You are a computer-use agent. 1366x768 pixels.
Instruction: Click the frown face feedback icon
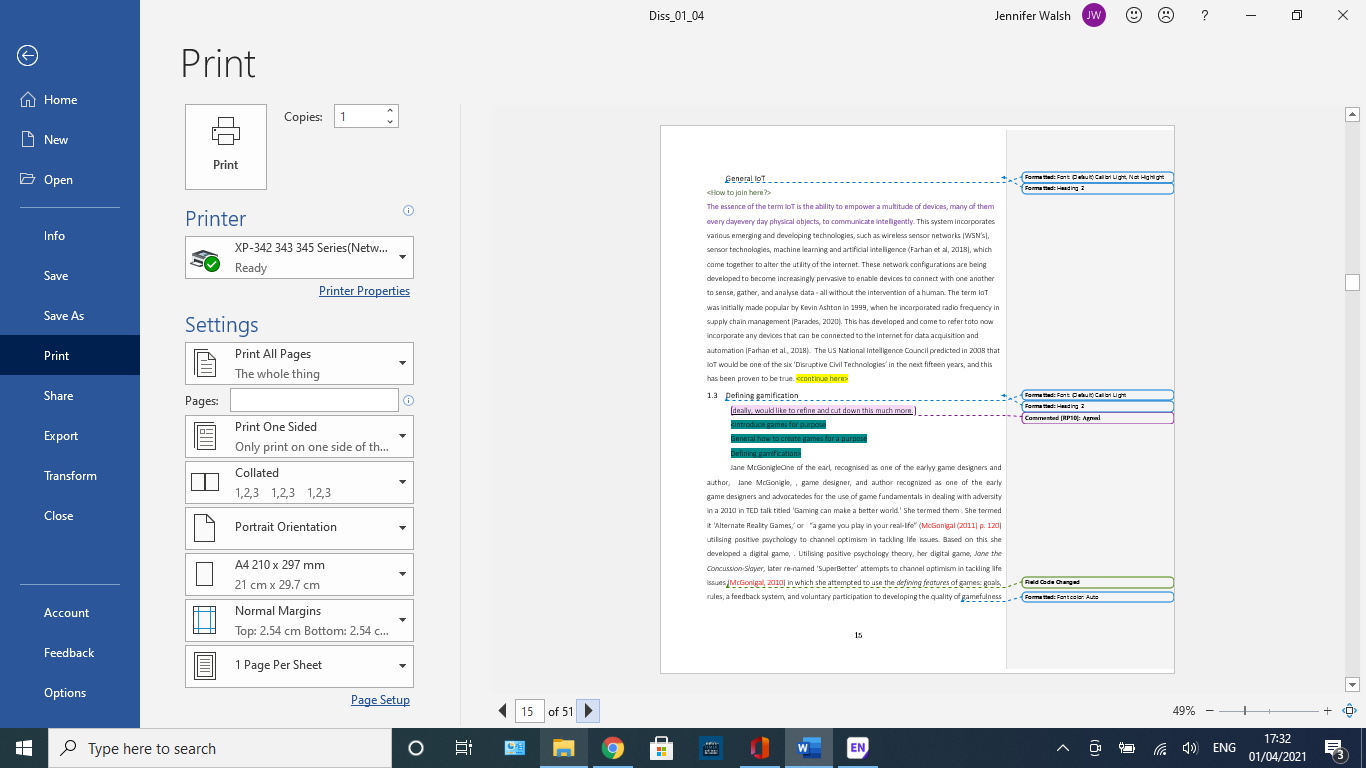pyautogui.click(x=1165, y=15)
